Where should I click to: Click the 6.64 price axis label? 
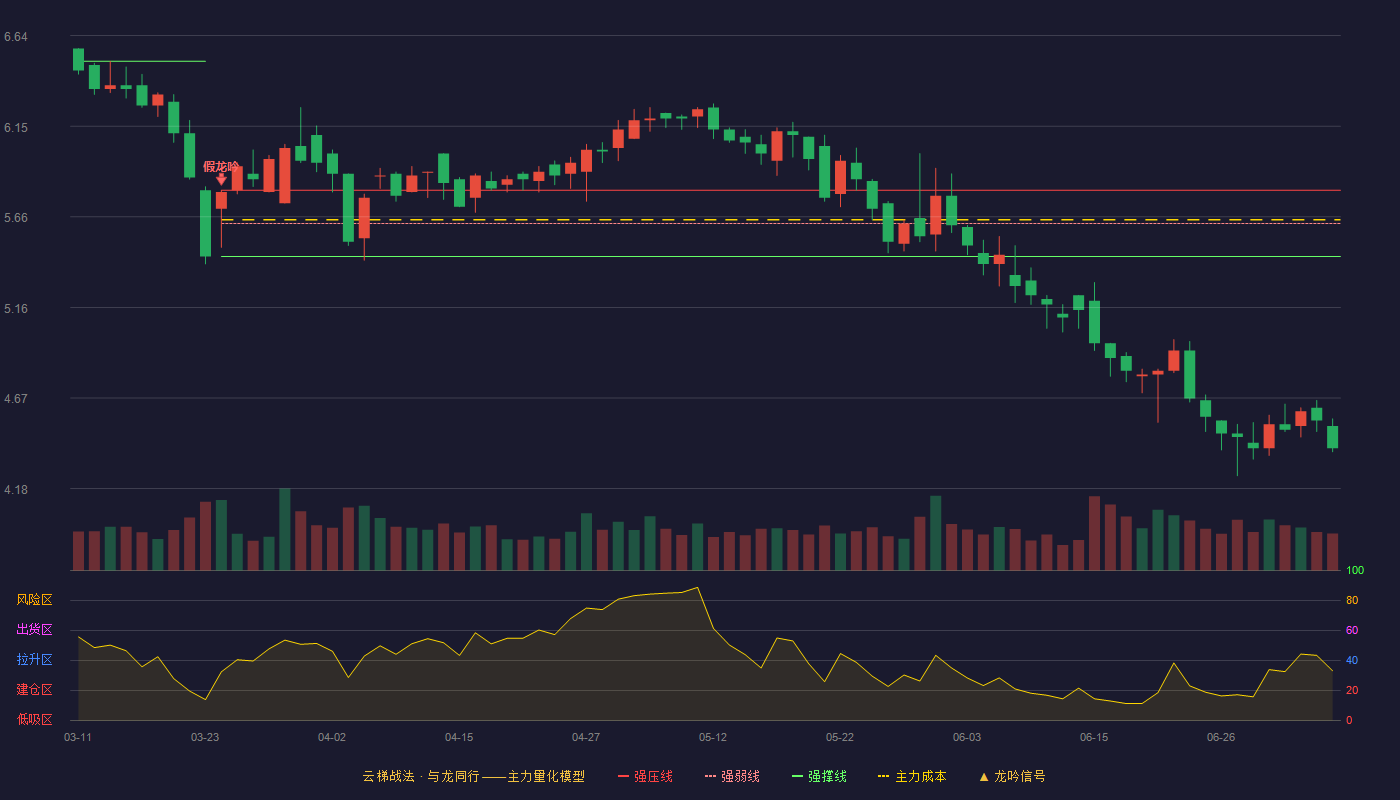point(15,37)
